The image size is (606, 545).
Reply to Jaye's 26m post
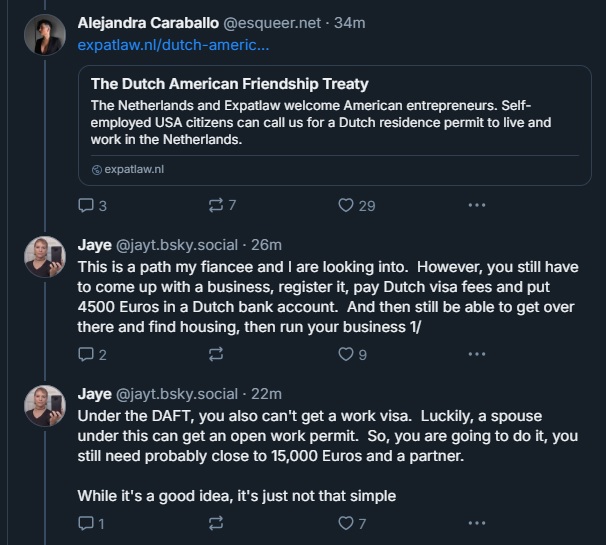click(86, 354)
